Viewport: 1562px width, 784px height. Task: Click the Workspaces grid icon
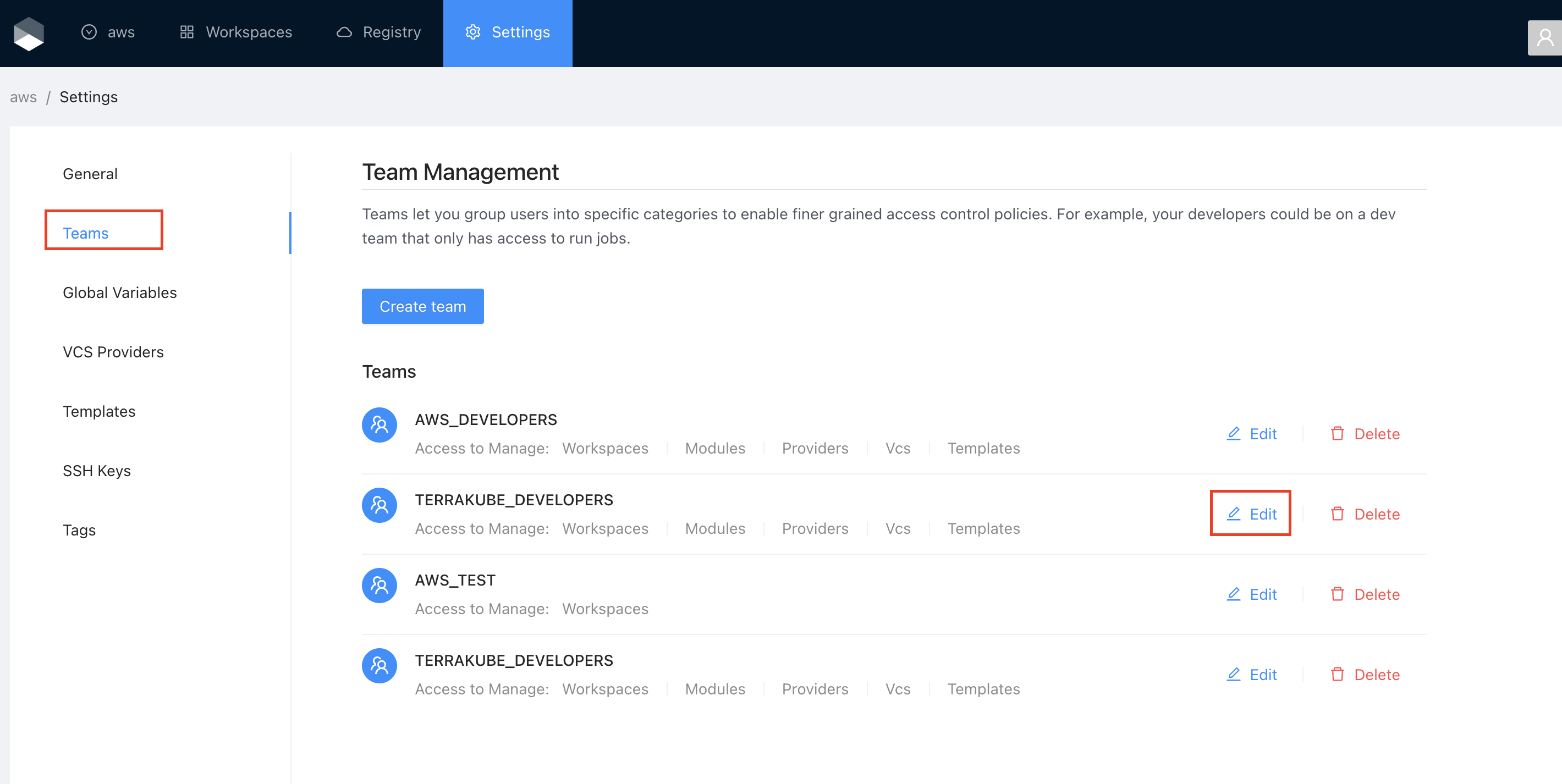tap(187, 32)
